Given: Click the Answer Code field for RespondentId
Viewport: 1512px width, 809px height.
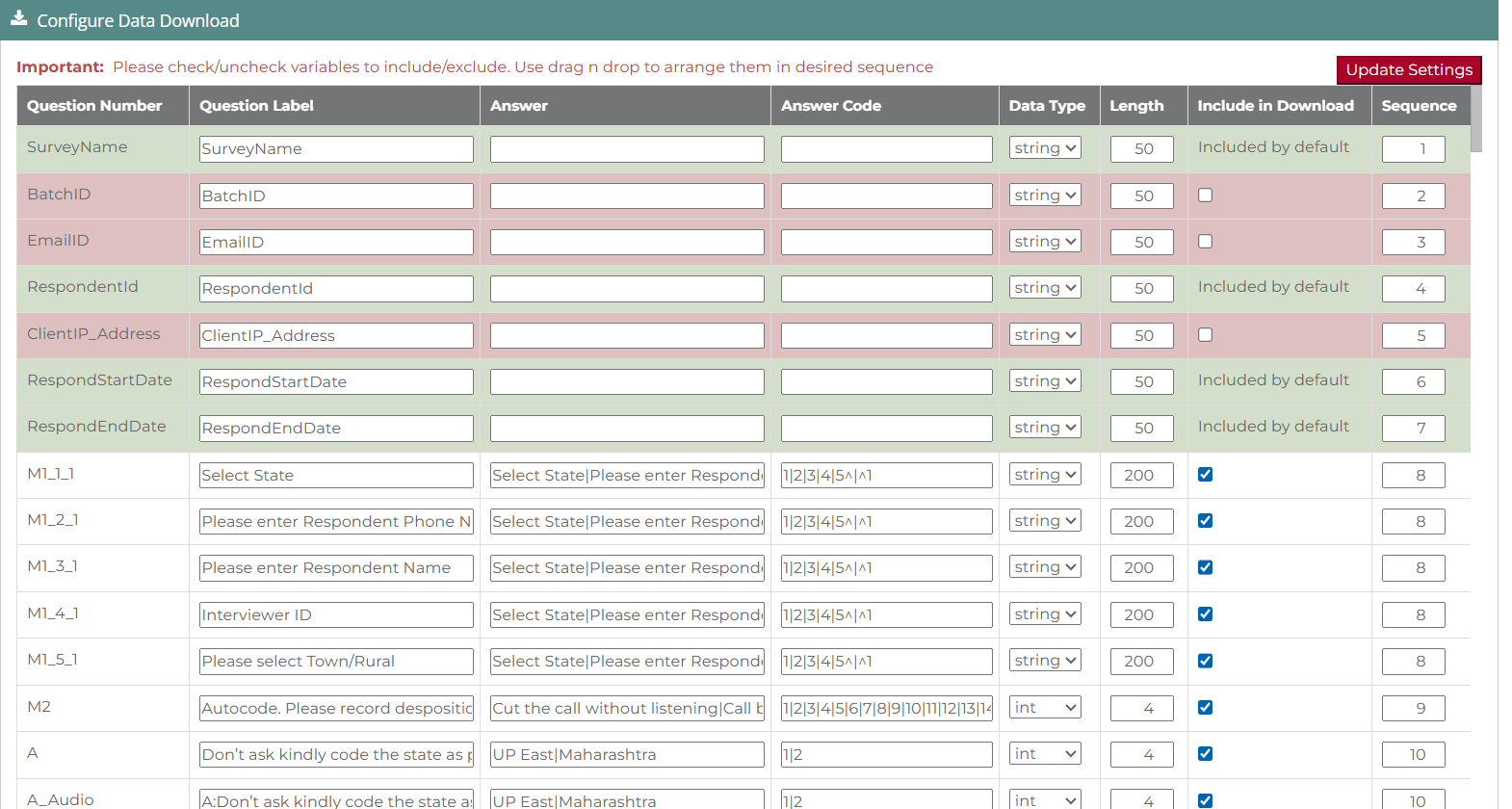Looking at the screenshot, I should [x=886, y=289].
